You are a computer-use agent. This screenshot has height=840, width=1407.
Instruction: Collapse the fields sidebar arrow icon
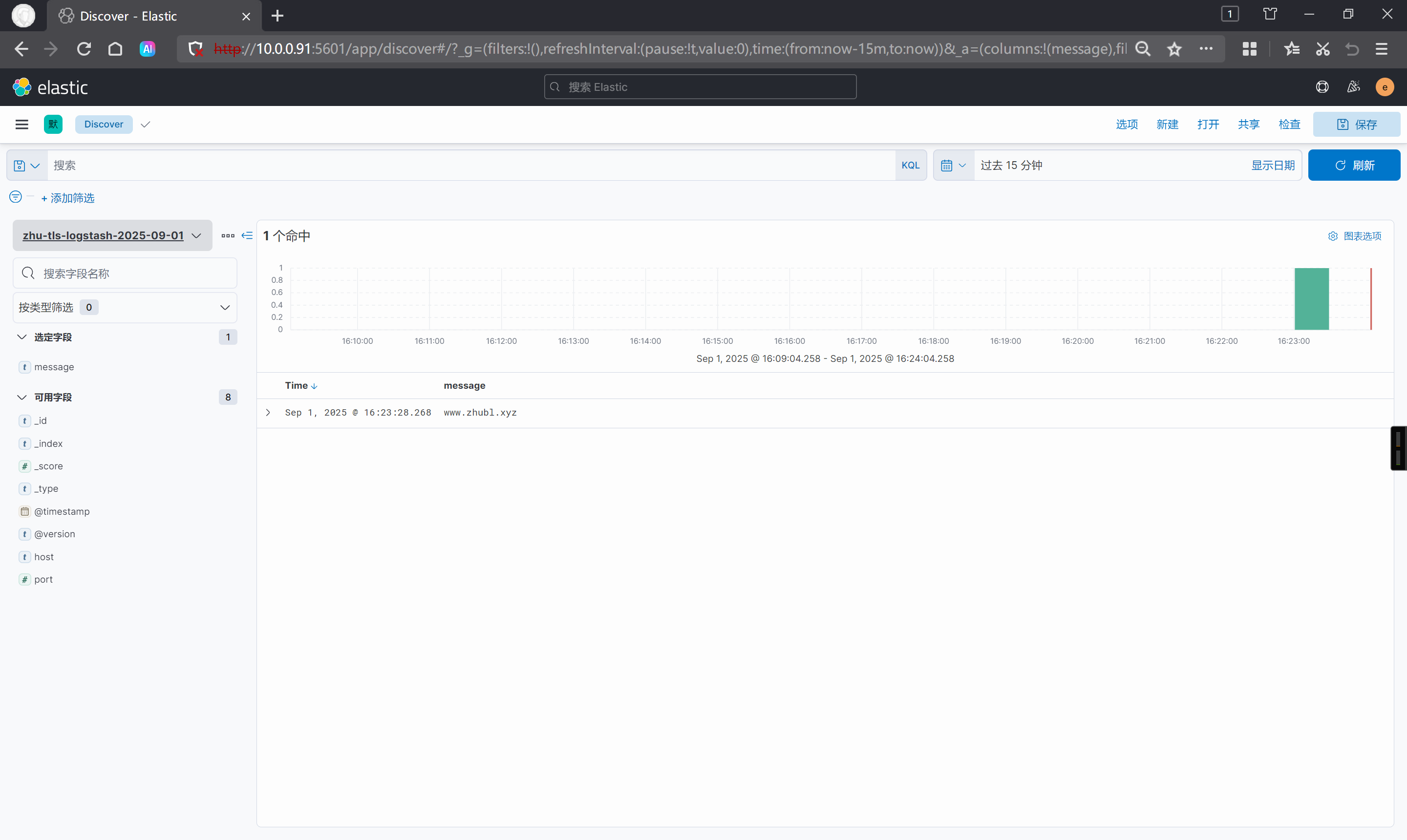click(247, 235)
